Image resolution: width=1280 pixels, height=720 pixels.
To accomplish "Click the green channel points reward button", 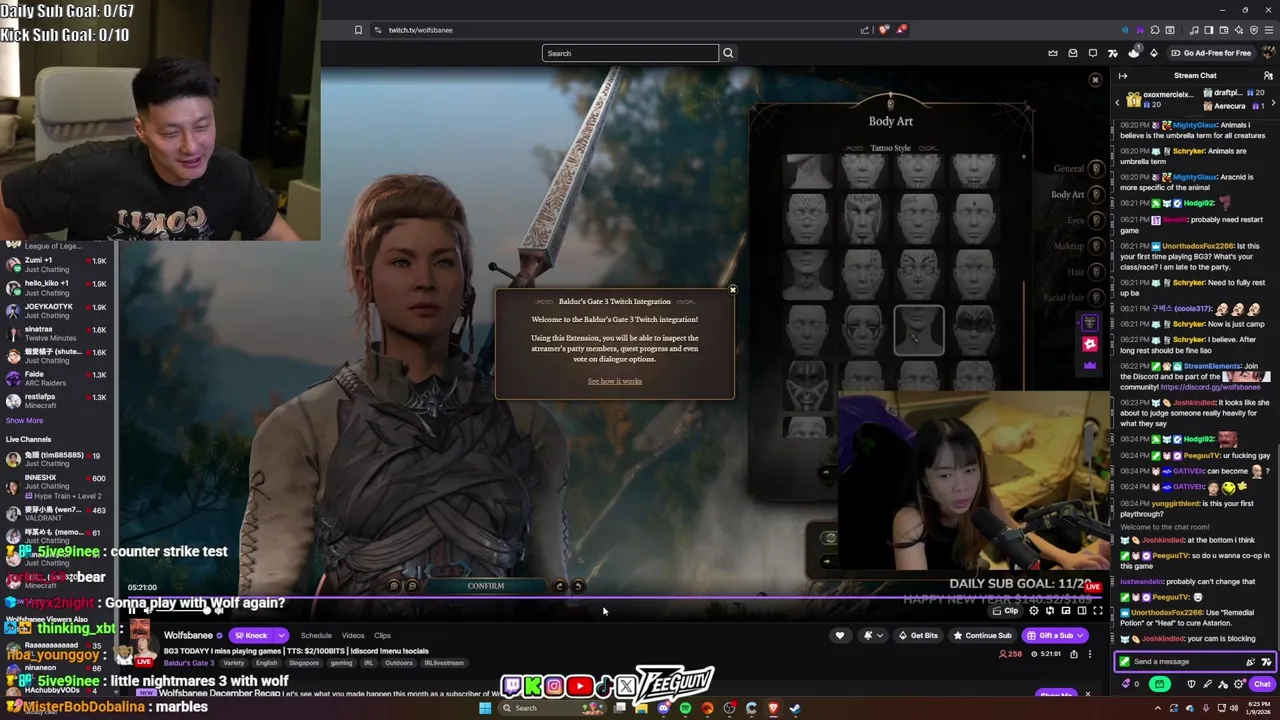I will coord(1159,684).
